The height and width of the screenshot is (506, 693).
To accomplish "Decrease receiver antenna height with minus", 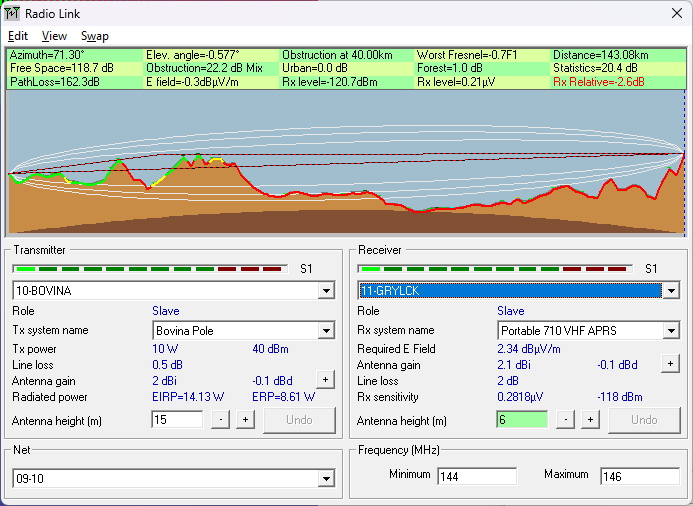I will [x=566, y=420].
